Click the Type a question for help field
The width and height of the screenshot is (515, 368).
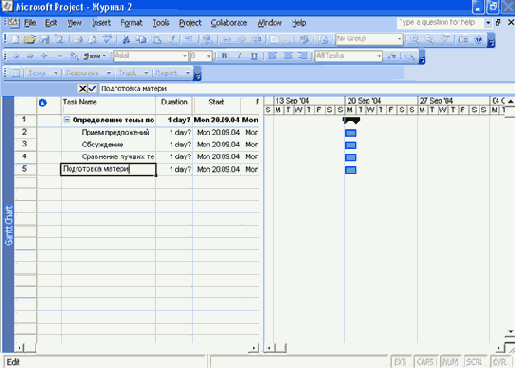[x=441, y=23]
